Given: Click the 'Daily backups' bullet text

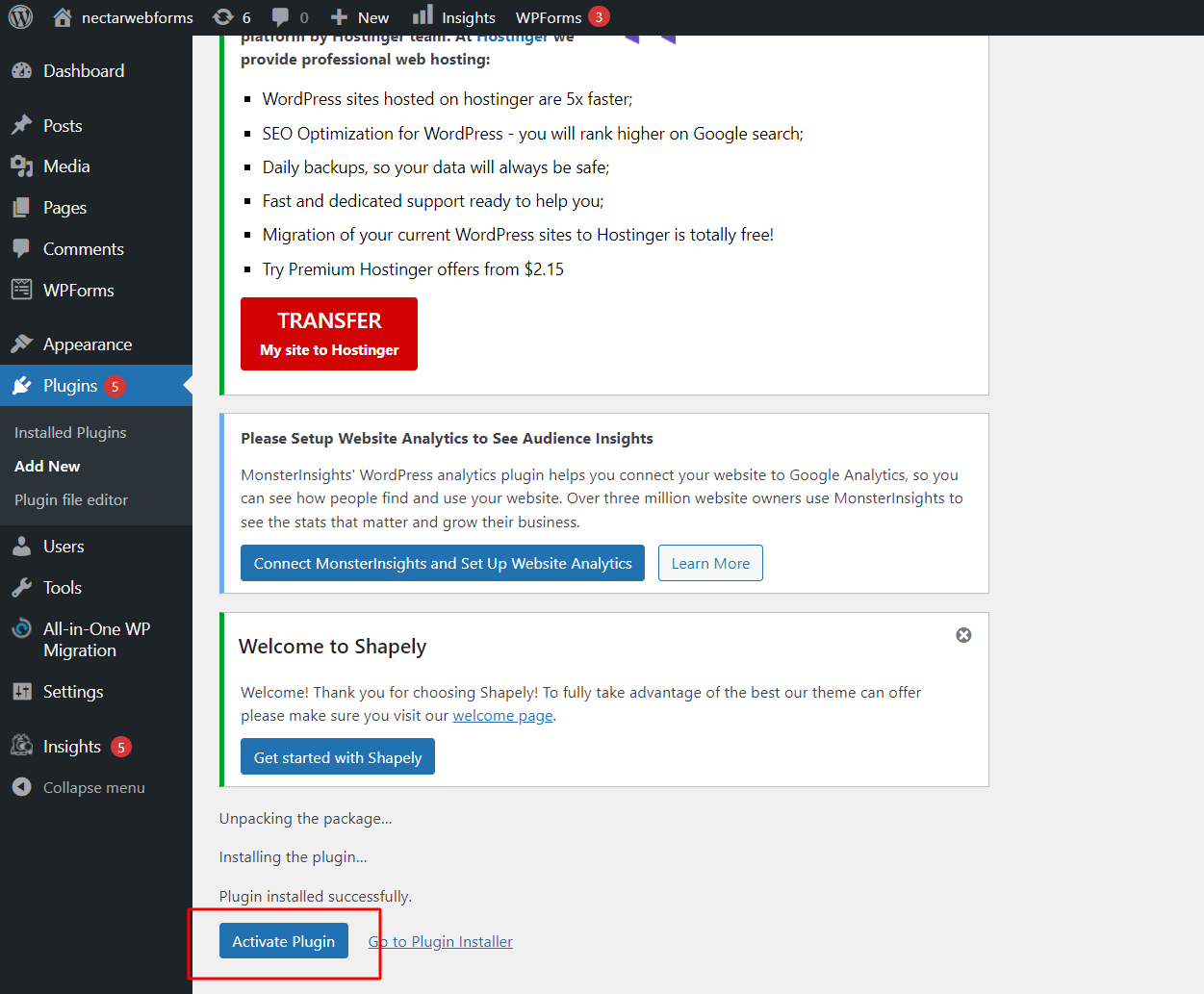Looking at the screenshot, I should point(436,167).
